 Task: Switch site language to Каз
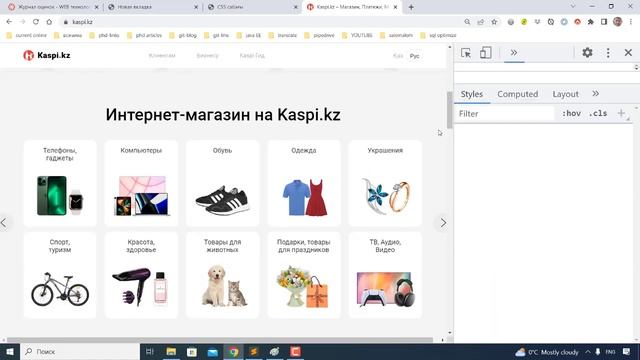(398, 56)
